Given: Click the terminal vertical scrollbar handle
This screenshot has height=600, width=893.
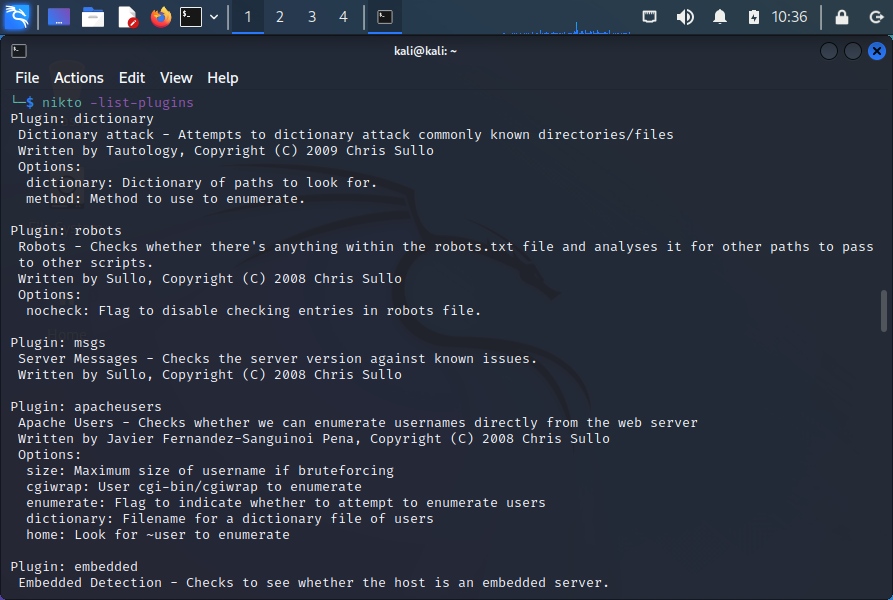Looking at the screenshot, I should tap(884, 311).
